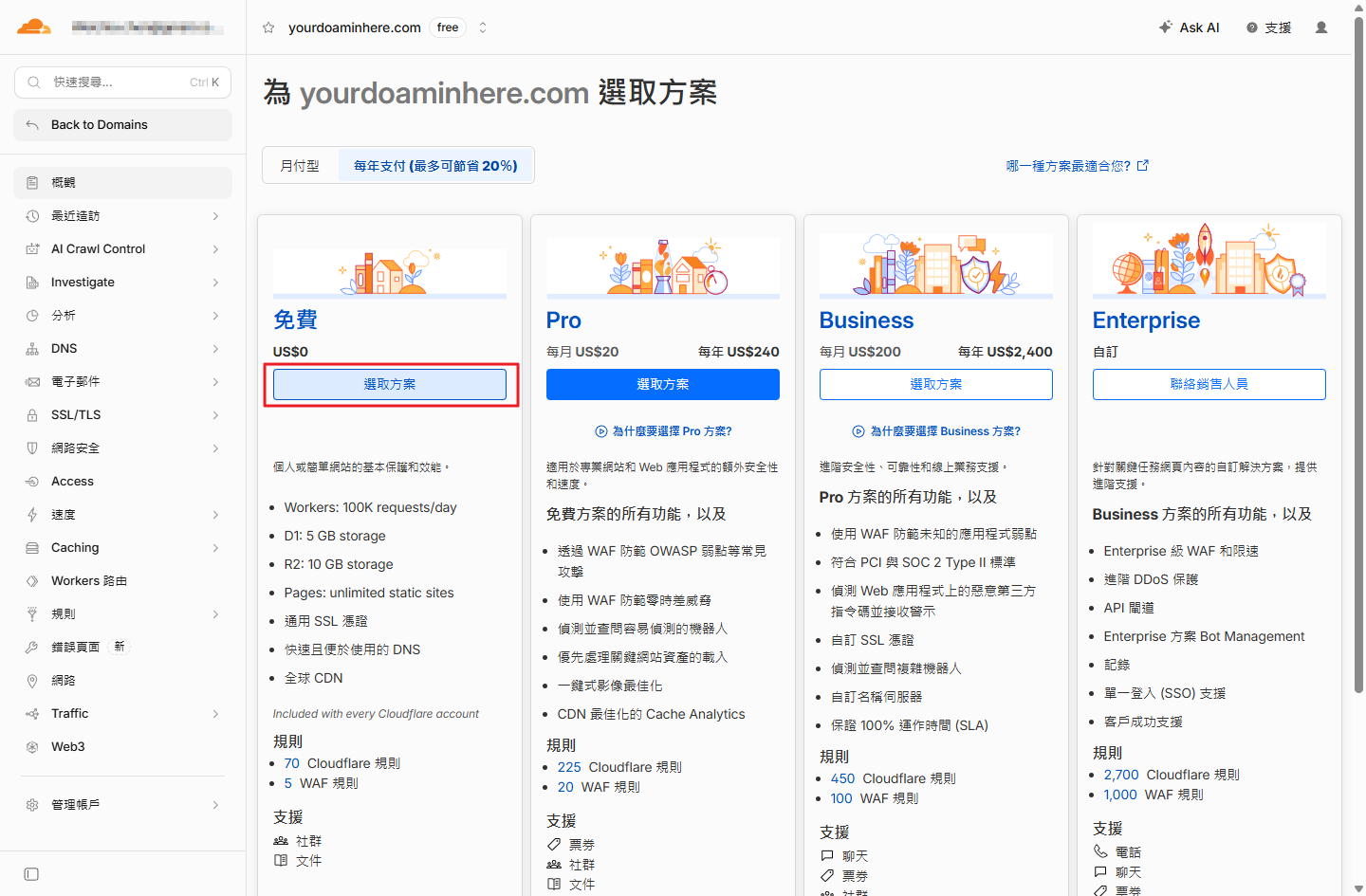Open the user profile icon
This screenshot has width=1366, height=896.
(x=1321, y=27)
